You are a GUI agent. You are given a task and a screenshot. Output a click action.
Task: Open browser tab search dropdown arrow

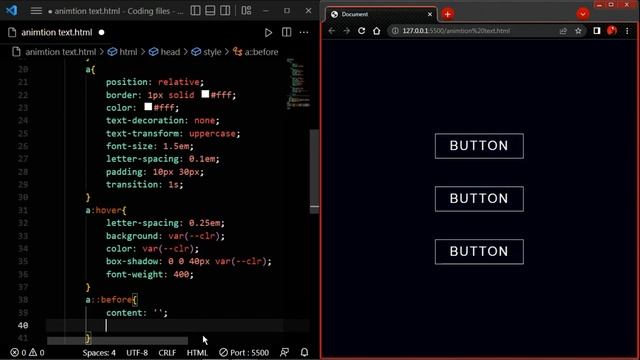[x=583, y=14]
